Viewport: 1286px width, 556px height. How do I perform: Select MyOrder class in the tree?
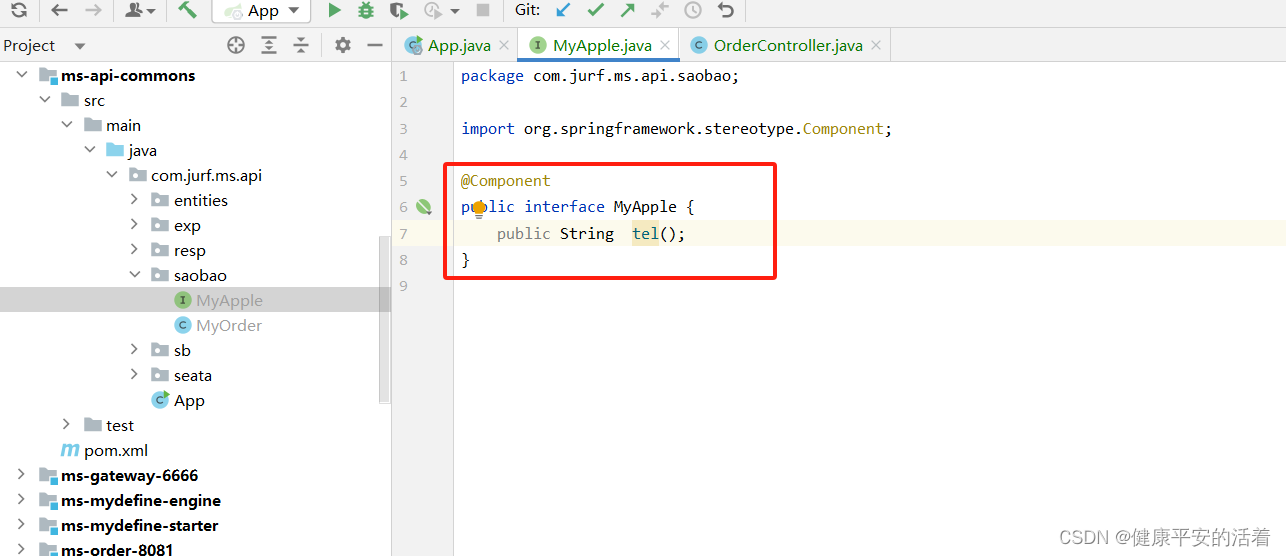[229, 325]
